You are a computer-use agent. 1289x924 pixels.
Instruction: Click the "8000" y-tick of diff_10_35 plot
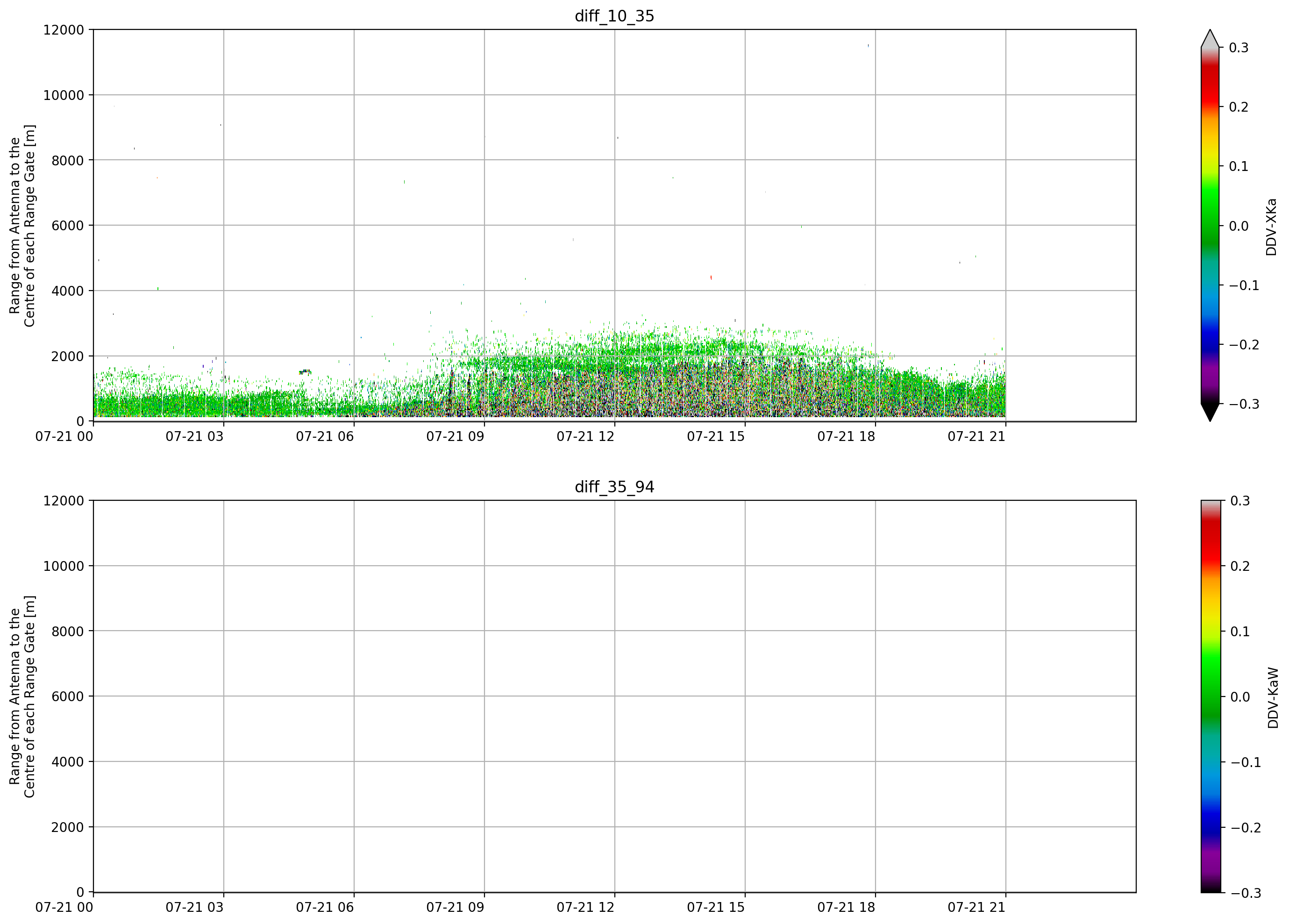click(68, 161)
